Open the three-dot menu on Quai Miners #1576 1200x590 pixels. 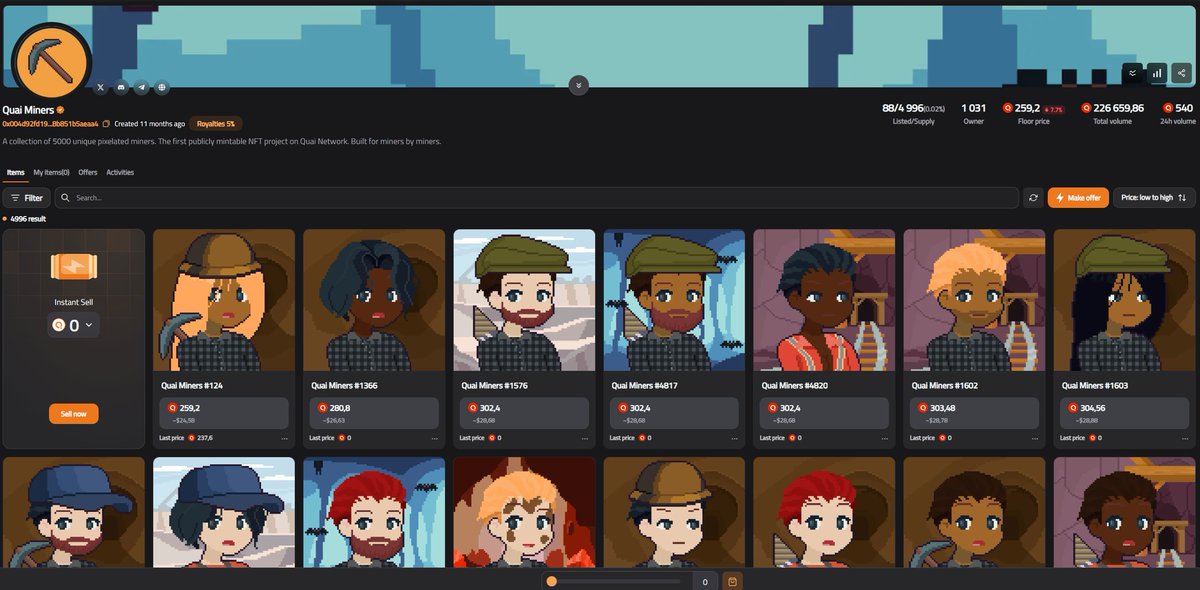coord(584,438)
